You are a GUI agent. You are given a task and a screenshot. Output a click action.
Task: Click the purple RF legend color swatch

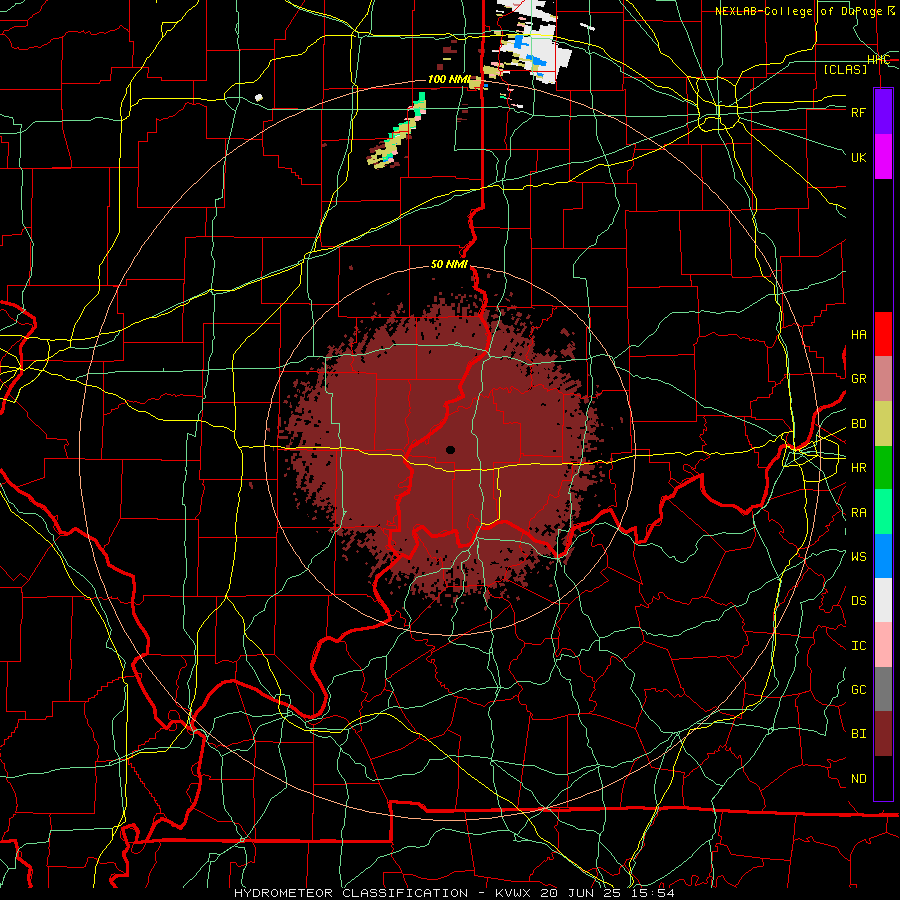click(x=883, y=112)
